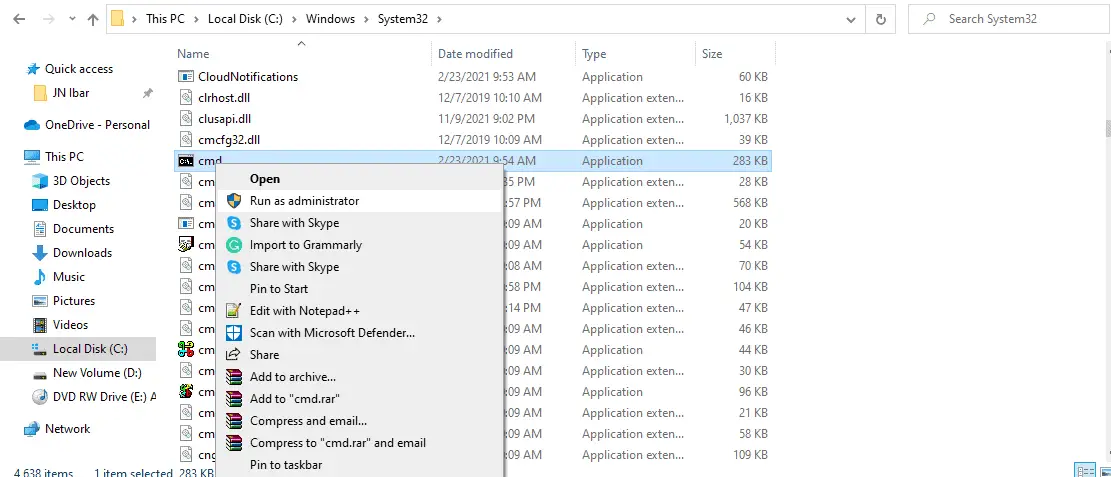1111x477 pixels.
Task: Click the Up arrow navigation button
Action: tap(93, 19)
